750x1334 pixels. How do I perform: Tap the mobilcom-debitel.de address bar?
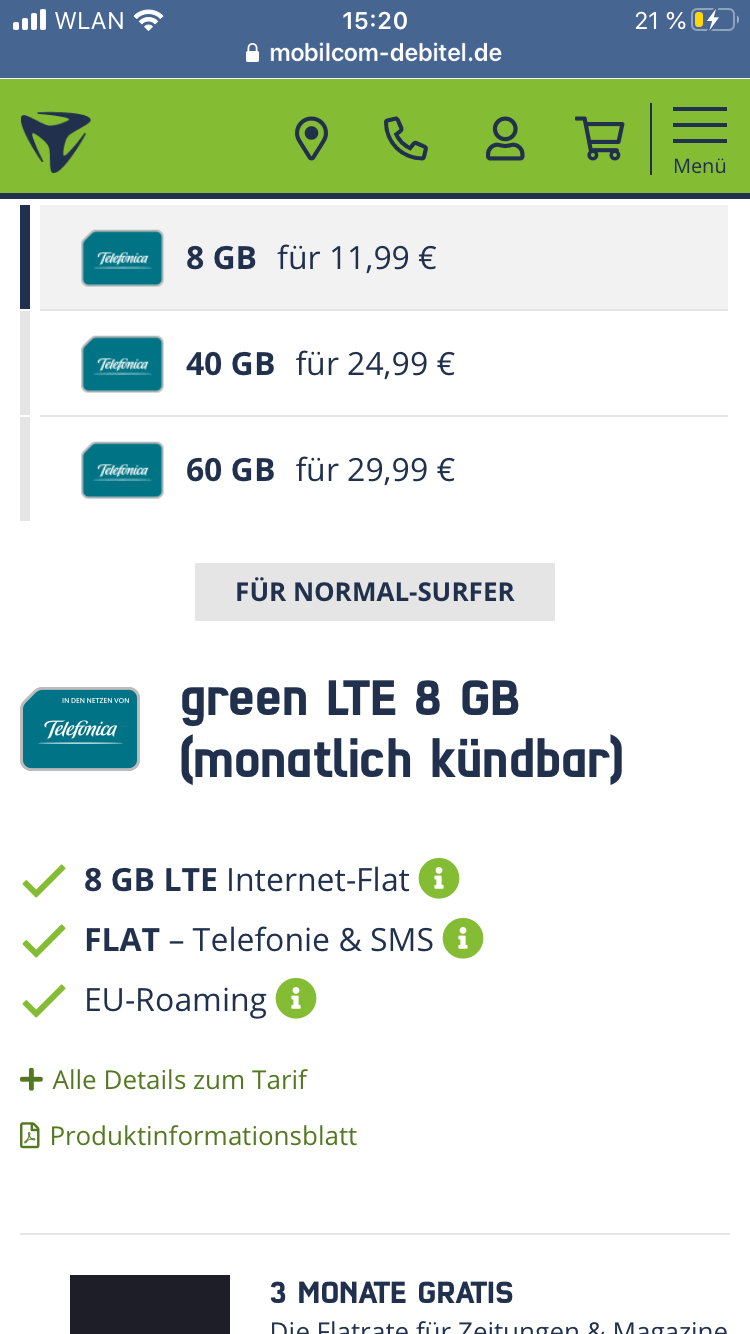(375, 53)
